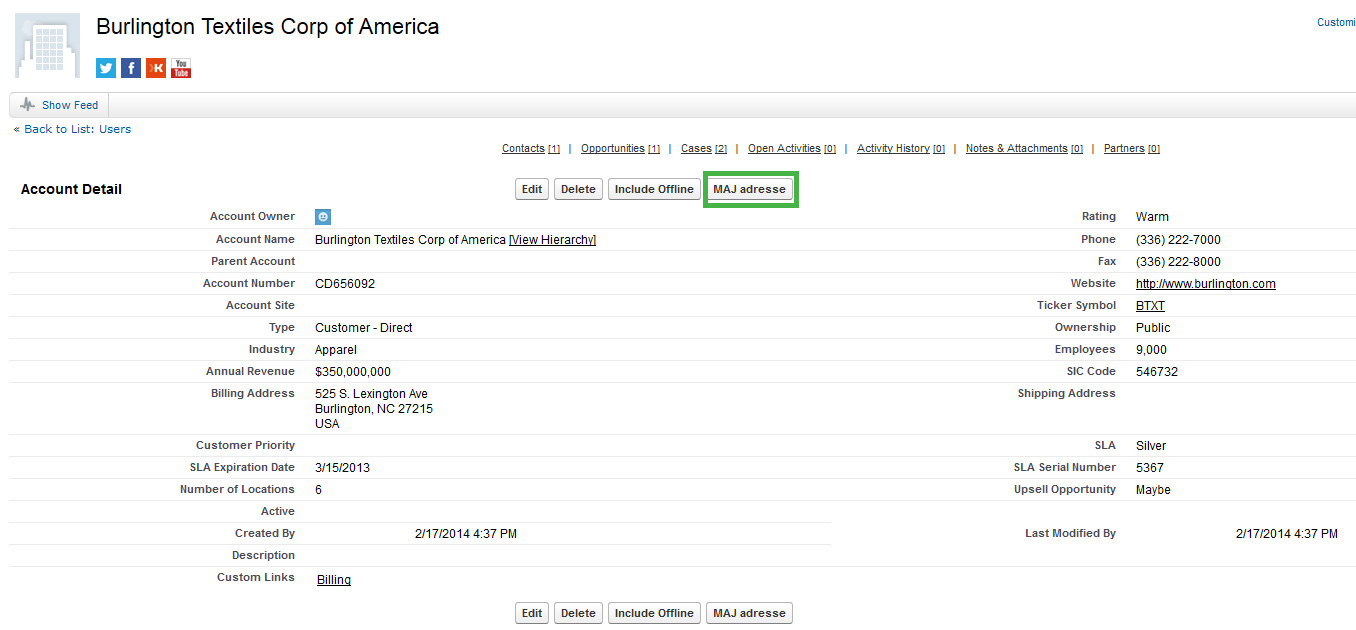The width and height of the screenshot is (1356, 630).
Task: Jump to the Opportunities related list
Action: (x=620, y=148)
